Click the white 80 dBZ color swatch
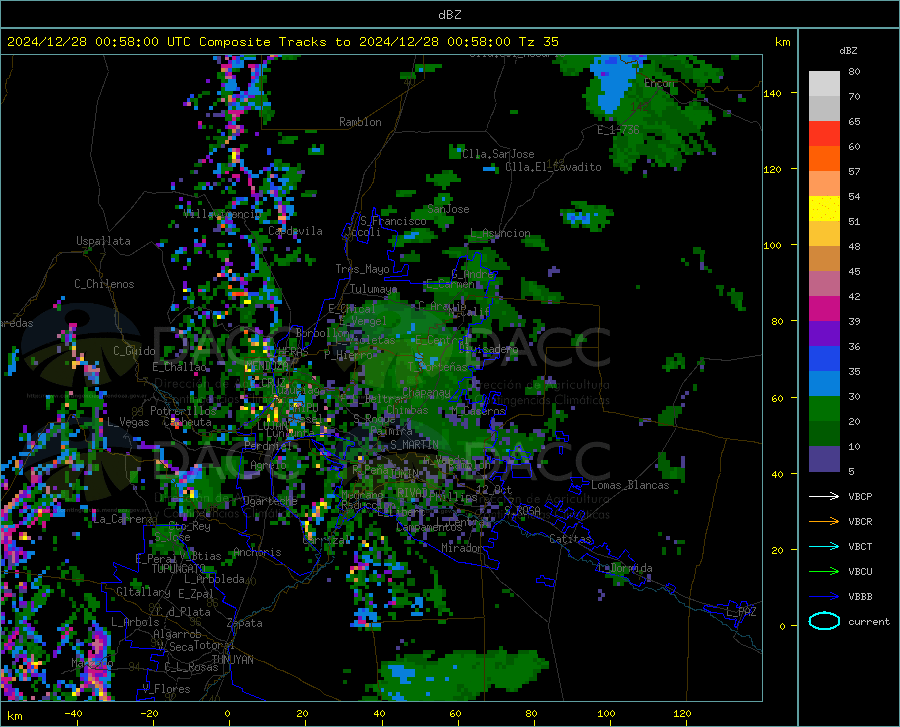900x727 pixels. click(824, 84)
